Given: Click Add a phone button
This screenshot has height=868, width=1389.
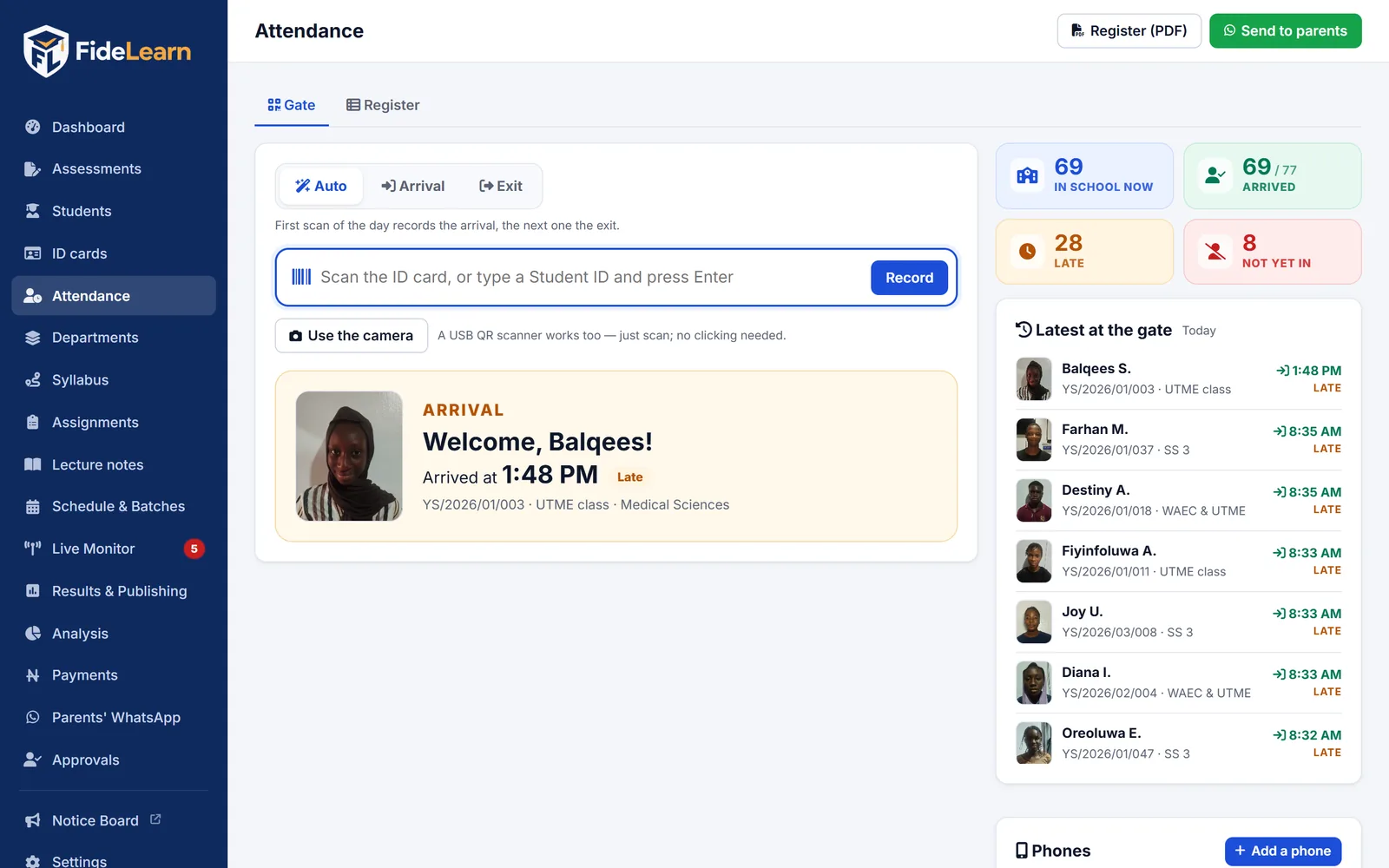Looking at the screenshot, I should (1283, 852).
